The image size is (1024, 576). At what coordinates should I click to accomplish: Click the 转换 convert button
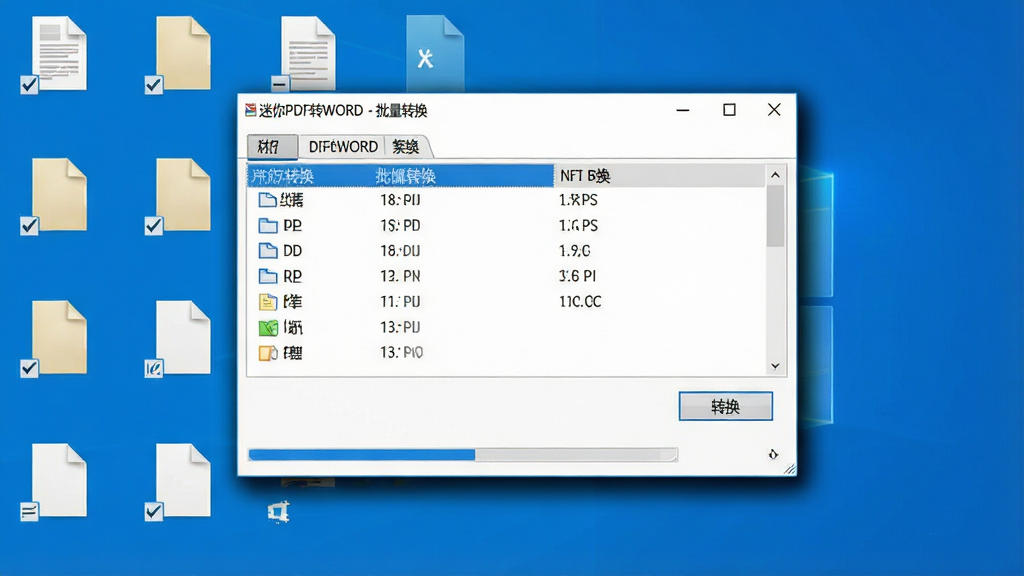pos(726,406)
